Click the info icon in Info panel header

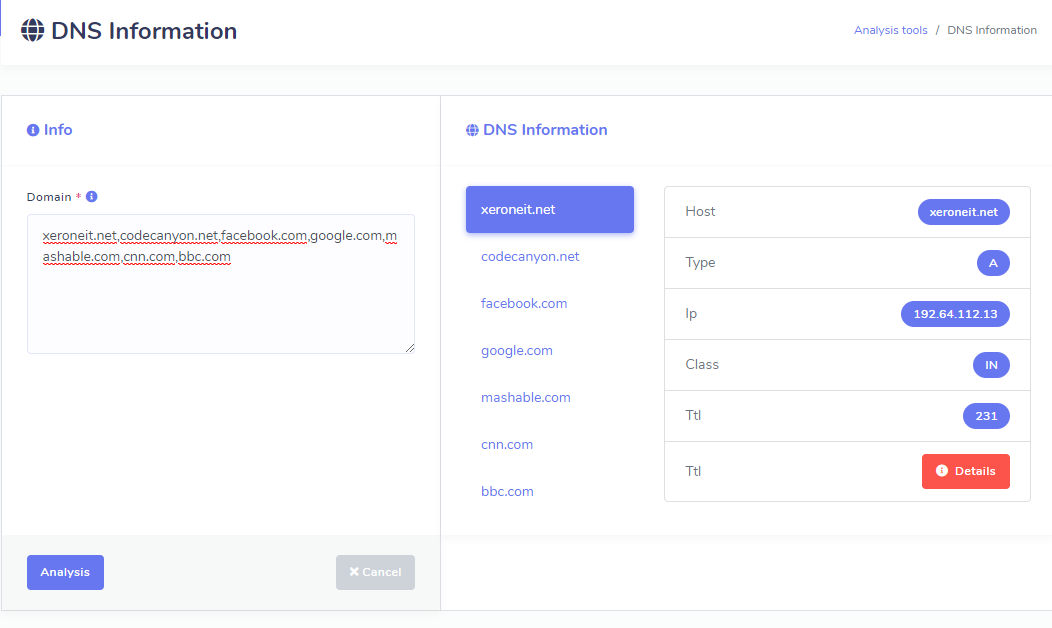coord(33,130)
